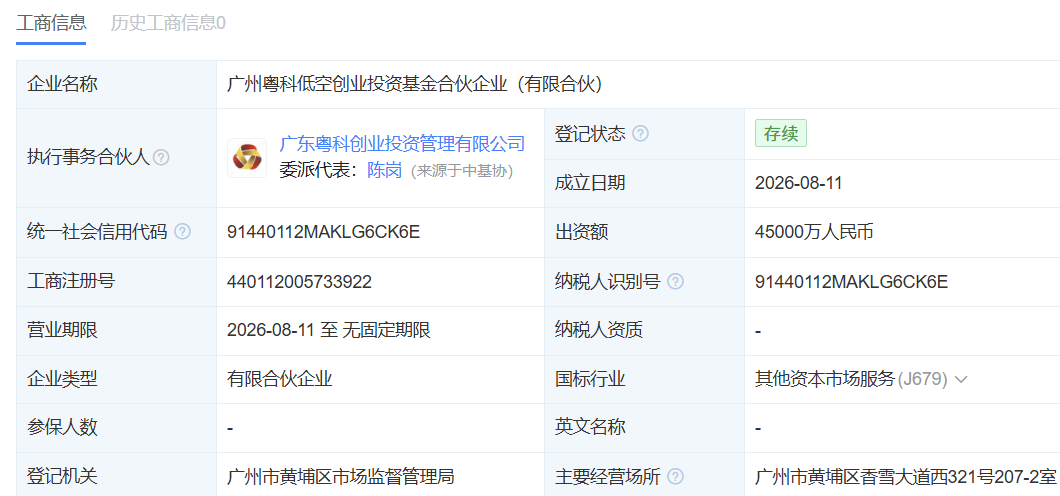Viewport: 1060px width, 496px height.
Task: Click the 参保人数 label cell
Action: pyautogui.click(x=116, y=428)
